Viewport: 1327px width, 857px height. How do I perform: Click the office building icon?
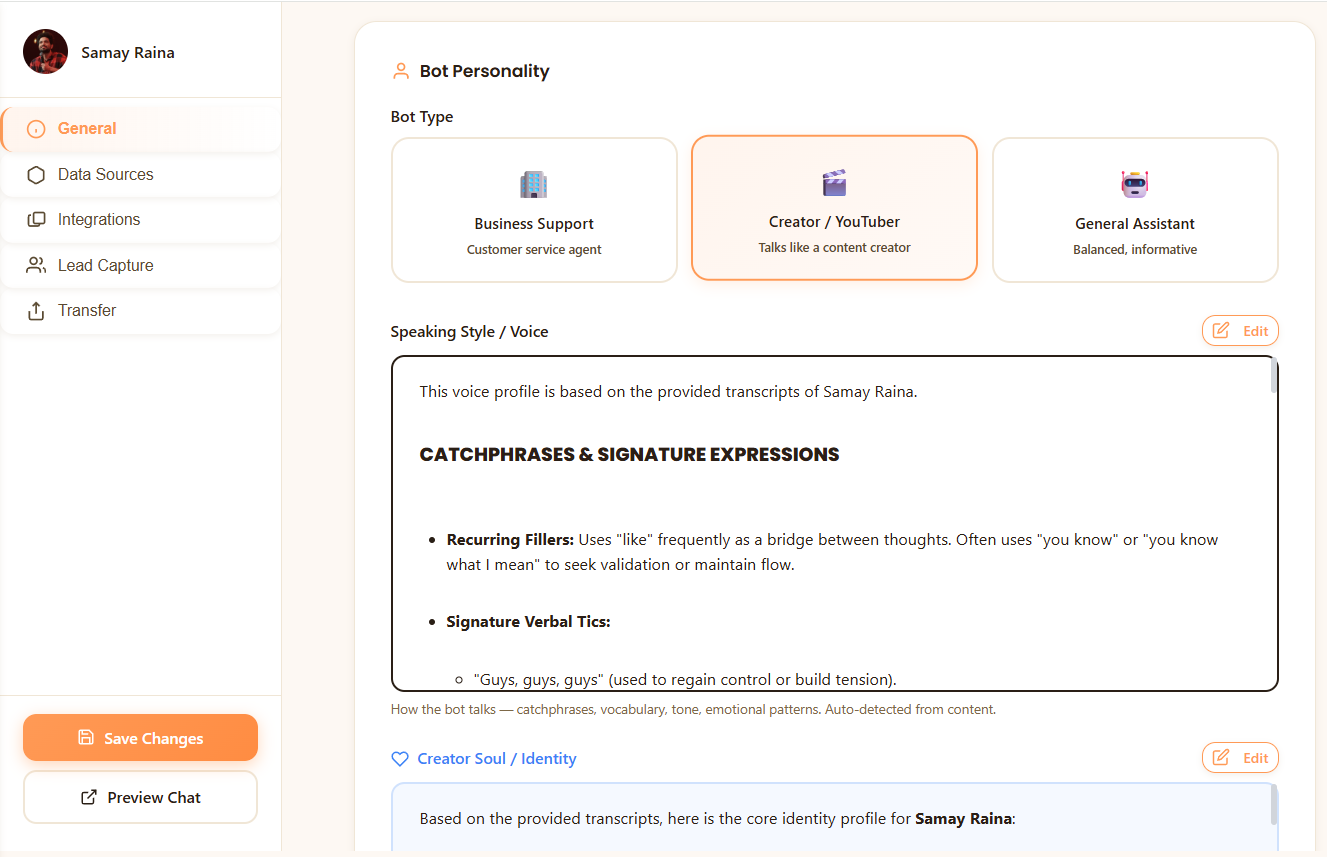(x=534, y=184)
